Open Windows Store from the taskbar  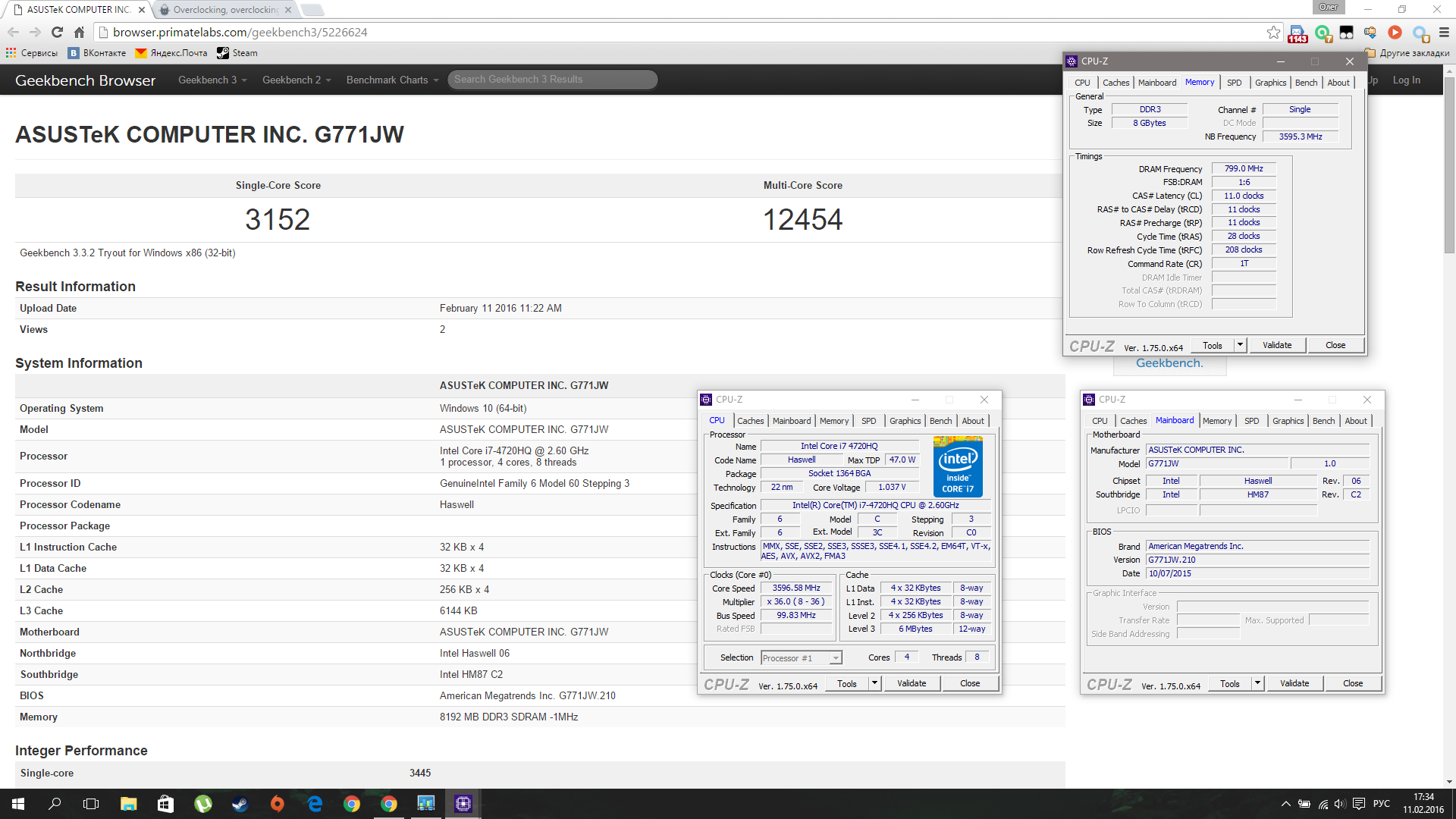[x=165, y=804]
